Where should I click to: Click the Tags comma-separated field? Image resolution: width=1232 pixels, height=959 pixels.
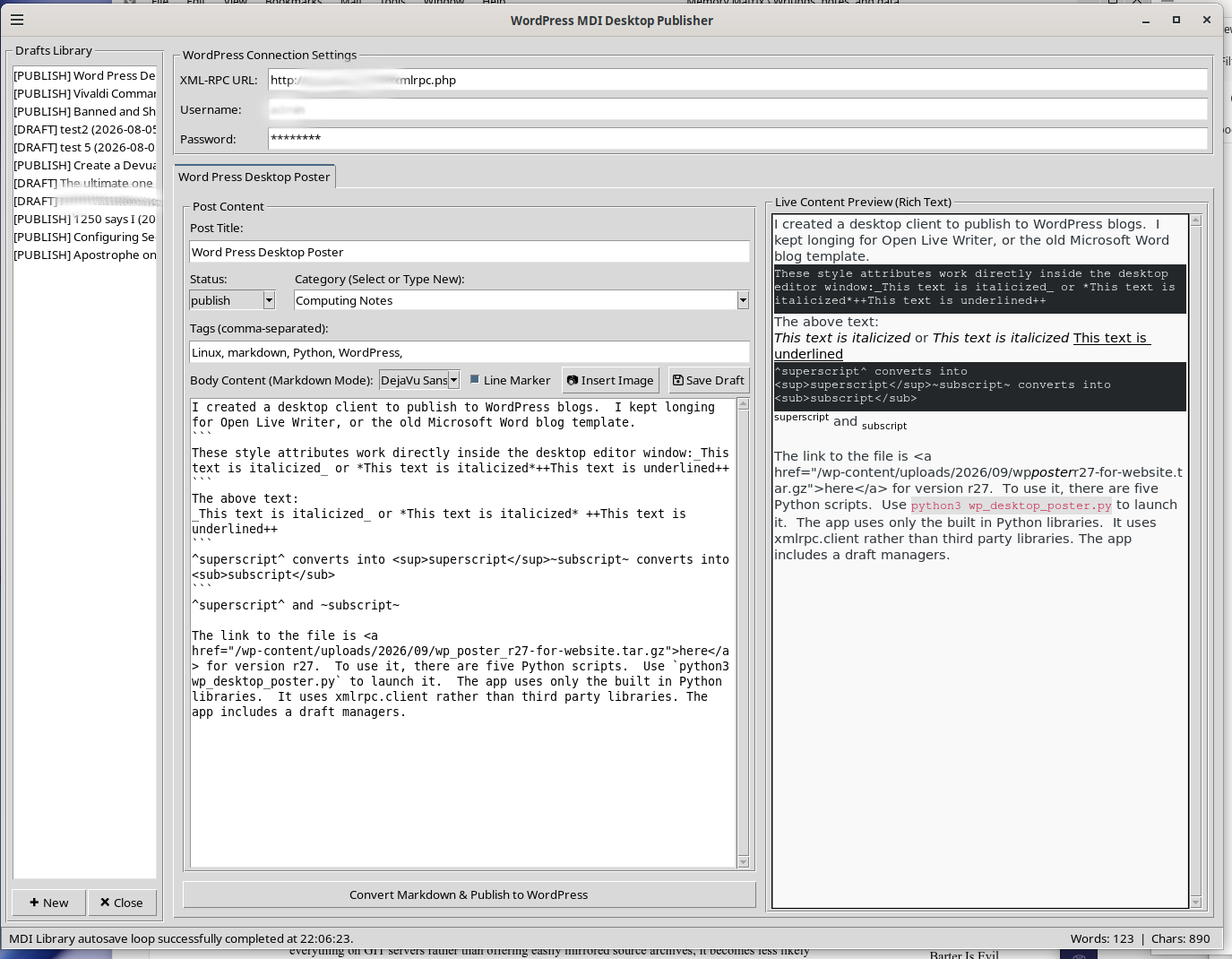pyautogui.click(x=470, y=352)
